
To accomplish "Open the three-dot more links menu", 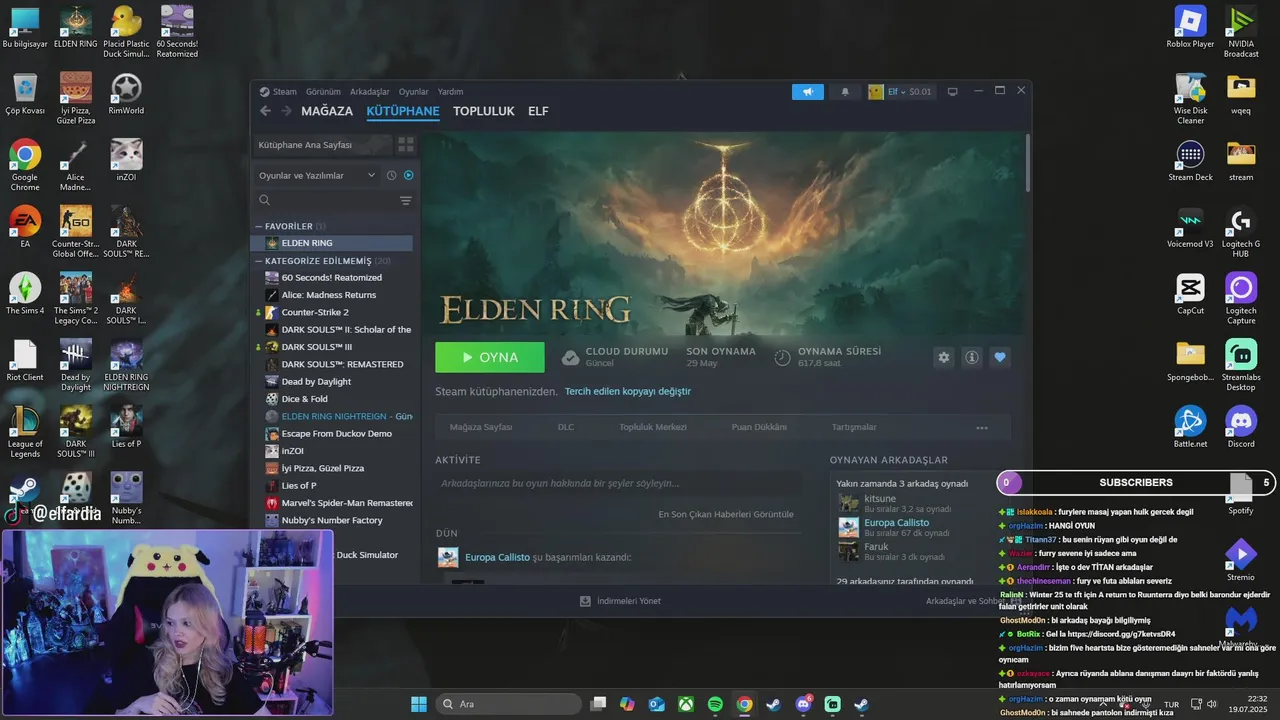I will pyautogui.click(x=982, y=428).
